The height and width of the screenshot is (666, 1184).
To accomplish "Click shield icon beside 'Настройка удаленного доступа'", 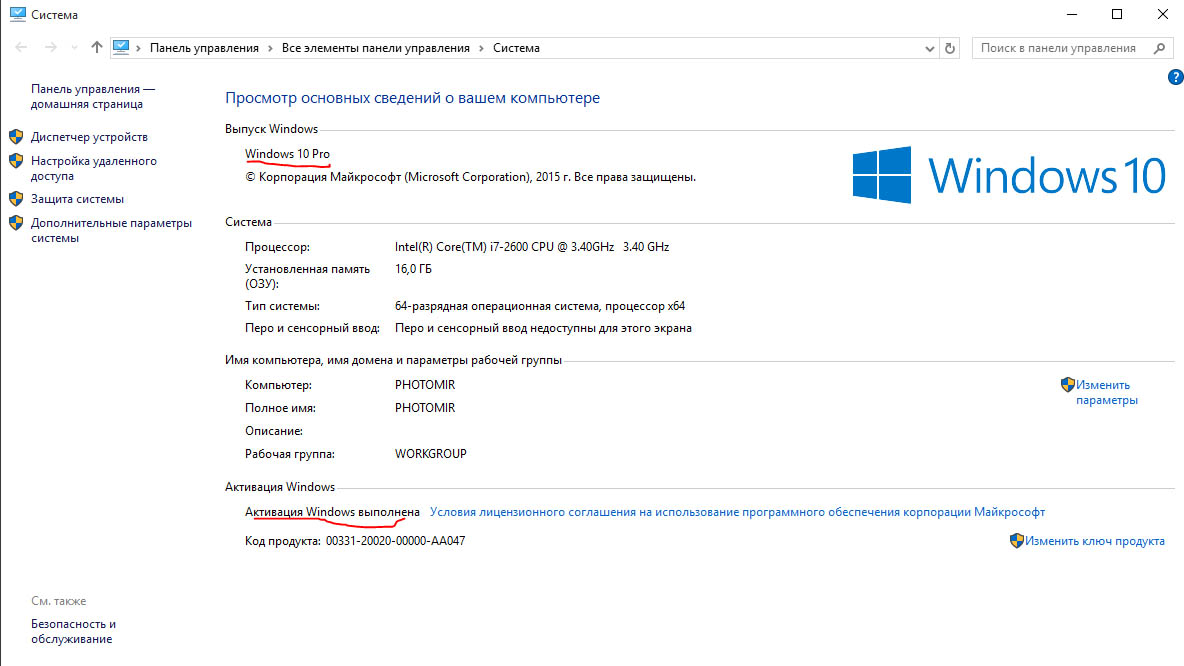I will (16, 161).
